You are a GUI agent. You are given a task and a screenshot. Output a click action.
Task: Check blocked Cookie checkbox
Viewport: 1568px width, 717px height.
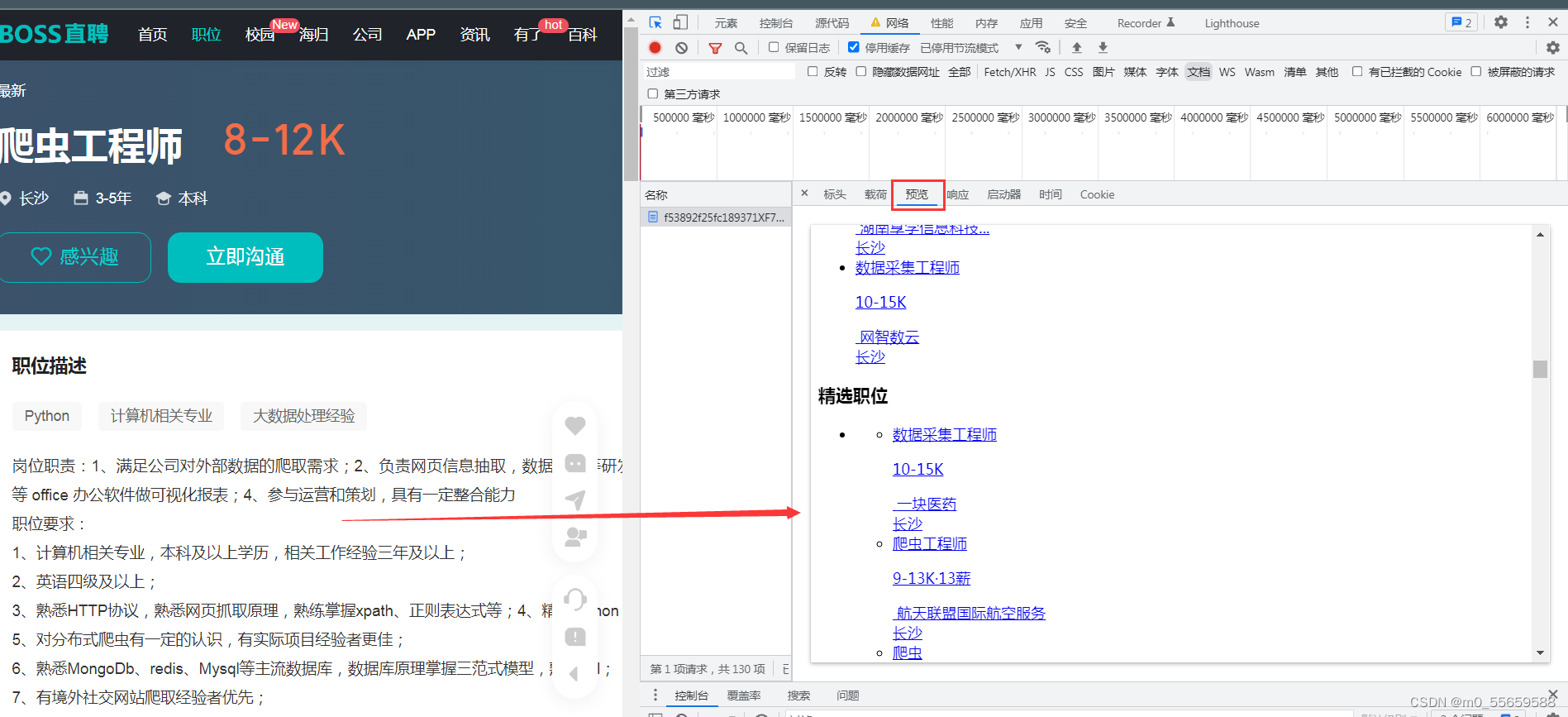click(1357, 71)
